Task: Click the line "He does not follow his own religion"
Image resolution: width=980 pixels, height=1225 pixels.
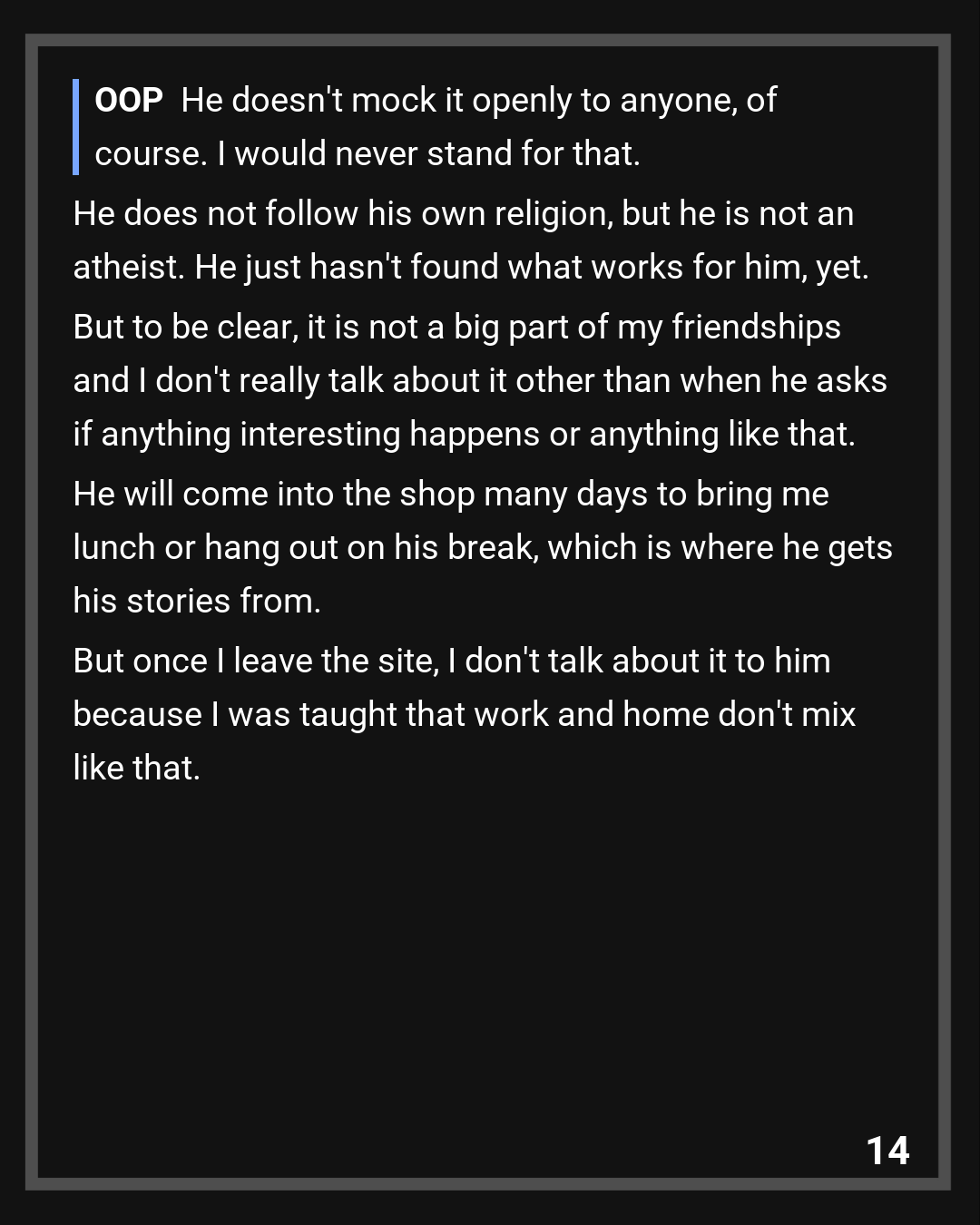Action: pyautogui.click(x=463, y=213)
